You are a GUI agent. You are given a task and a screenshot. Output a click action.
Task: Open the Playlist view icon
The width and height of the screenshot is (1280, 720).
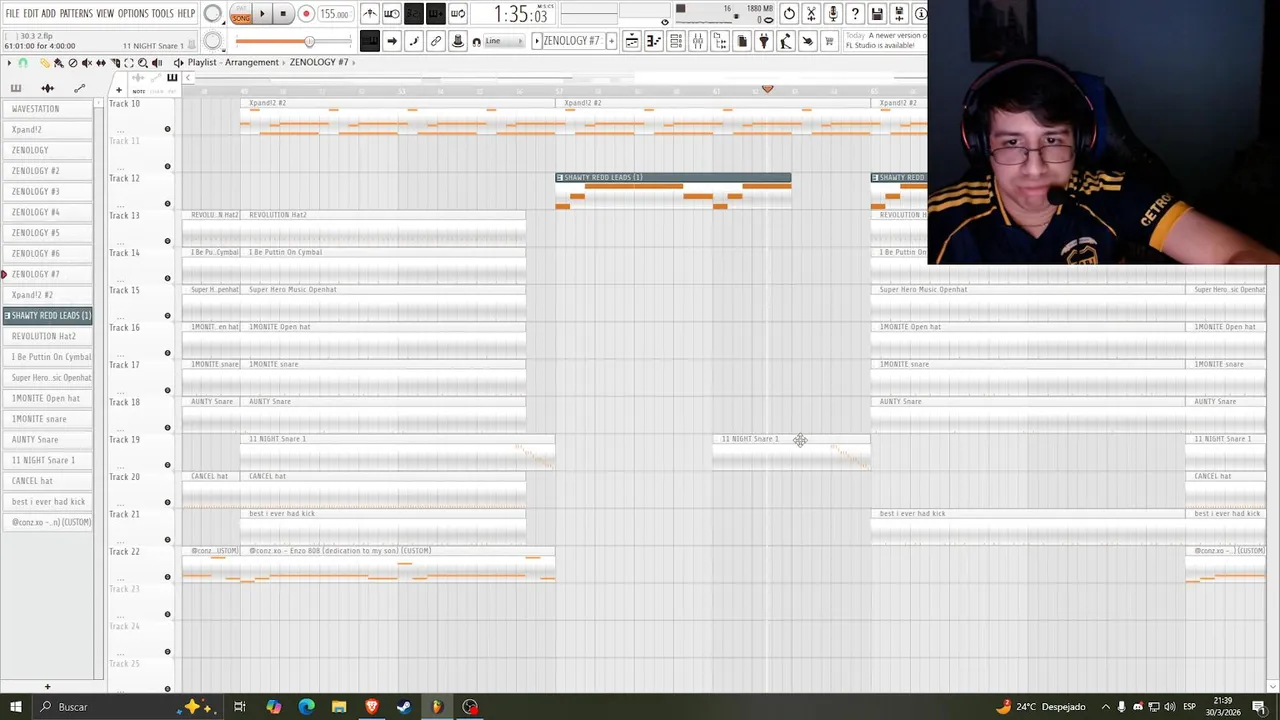coord(632,41)
